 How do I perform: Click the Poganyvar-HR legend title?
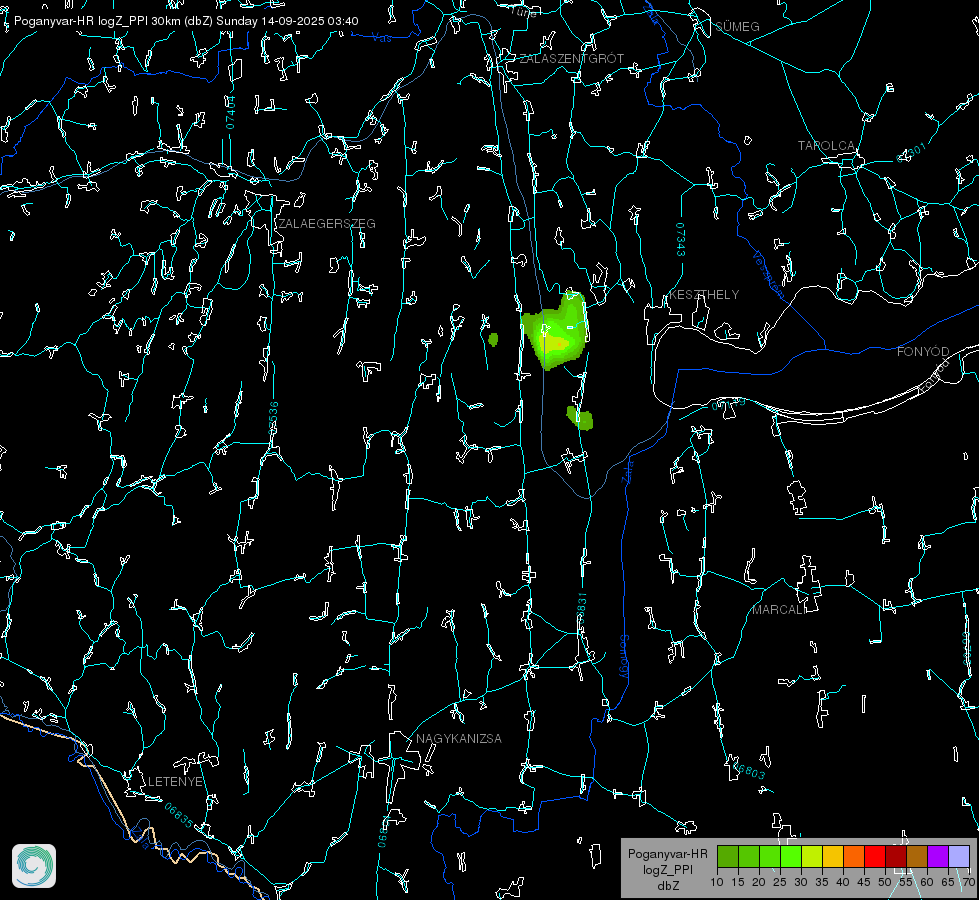click(x=667, y=854)
